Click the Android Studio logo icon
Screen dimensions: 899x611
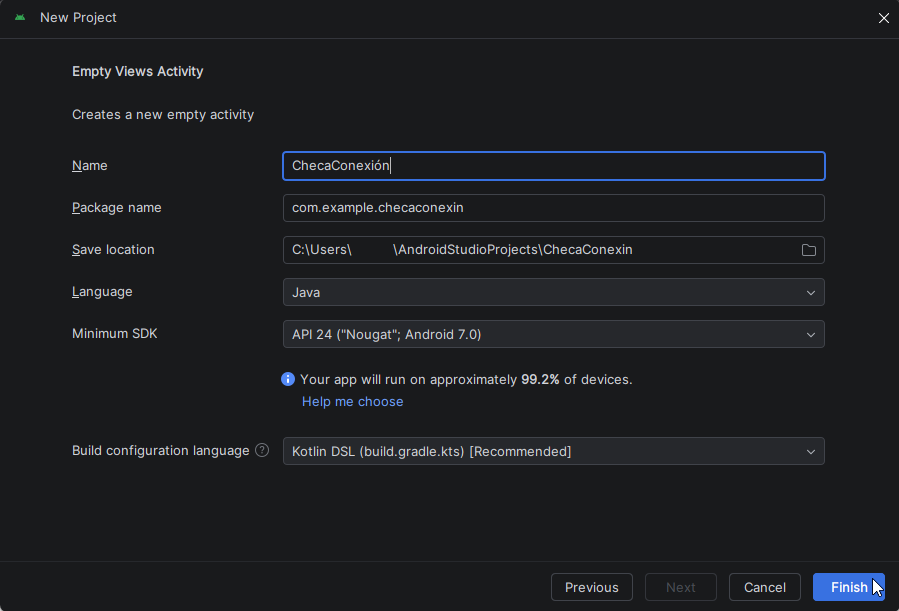pyautogui.click(x=20, y=18)
